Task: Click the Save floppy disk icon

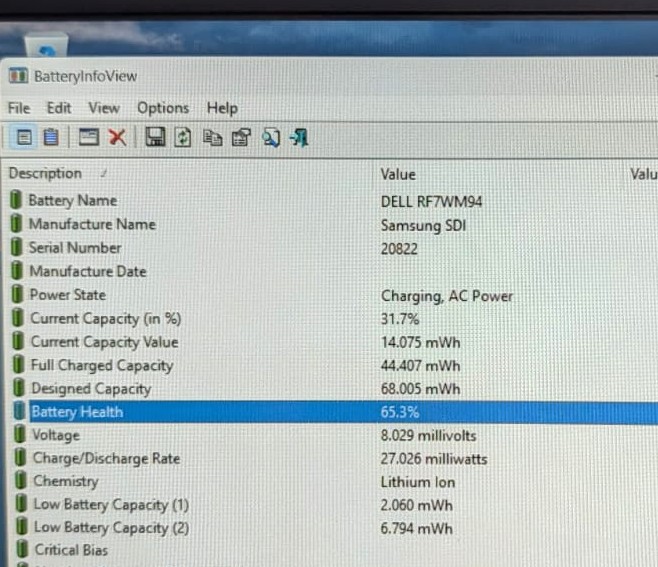Action: (155, 137)
